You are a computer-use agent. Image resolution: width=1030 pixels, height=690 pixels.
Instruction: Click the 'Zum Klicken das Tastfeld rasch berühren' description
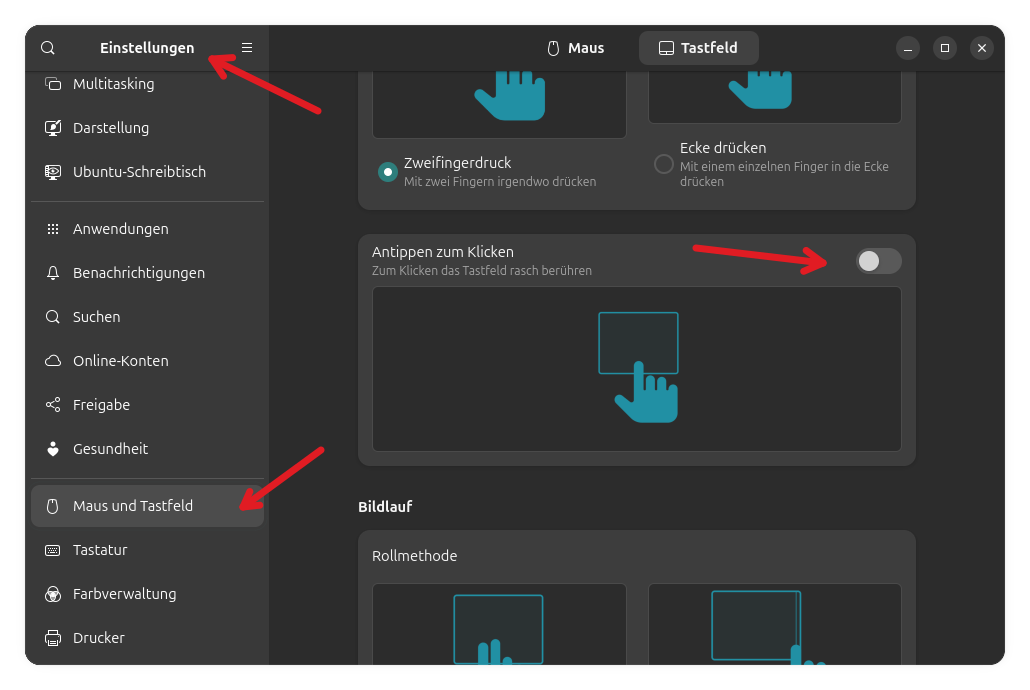(x=481, y=271)
